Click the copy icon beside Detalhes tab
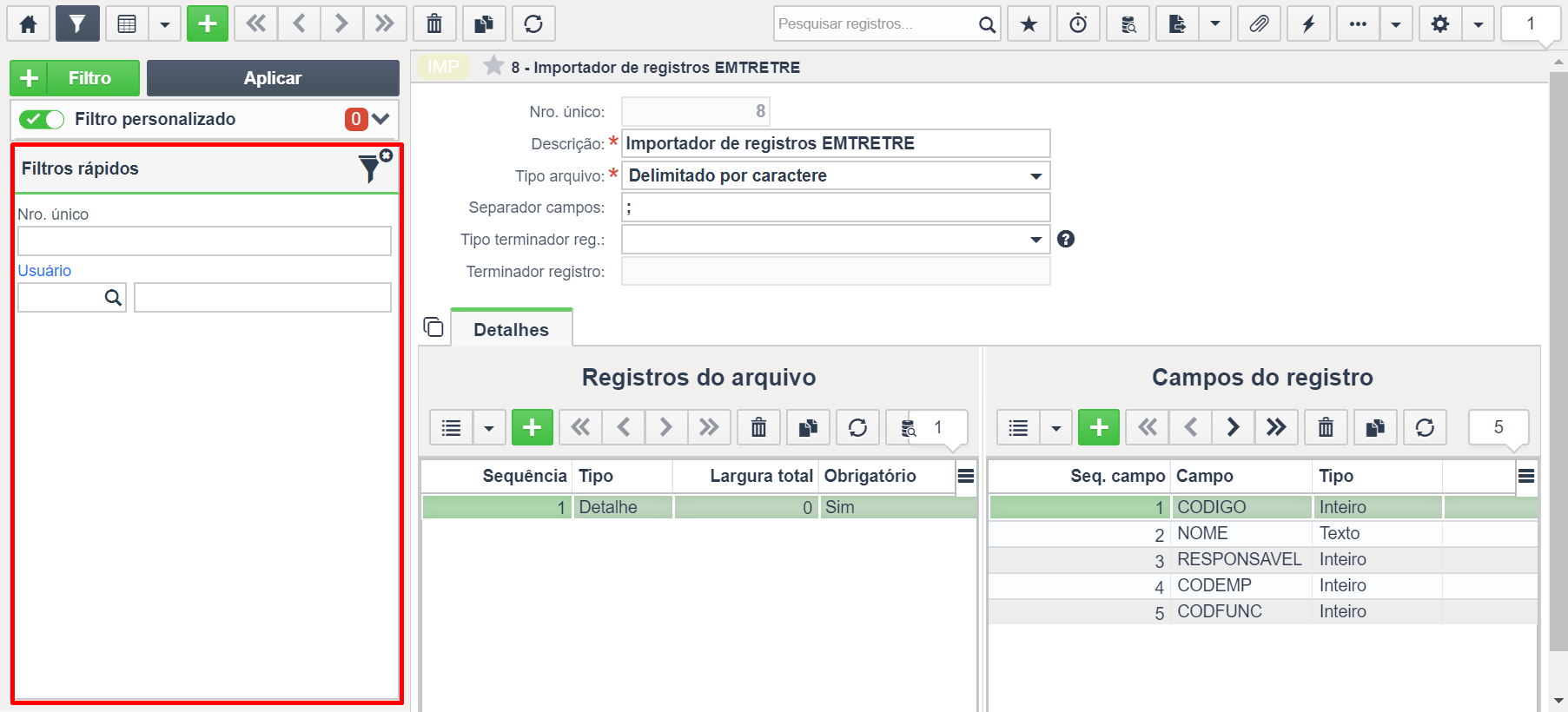1568x712 pixels. [x=433, y=327]
